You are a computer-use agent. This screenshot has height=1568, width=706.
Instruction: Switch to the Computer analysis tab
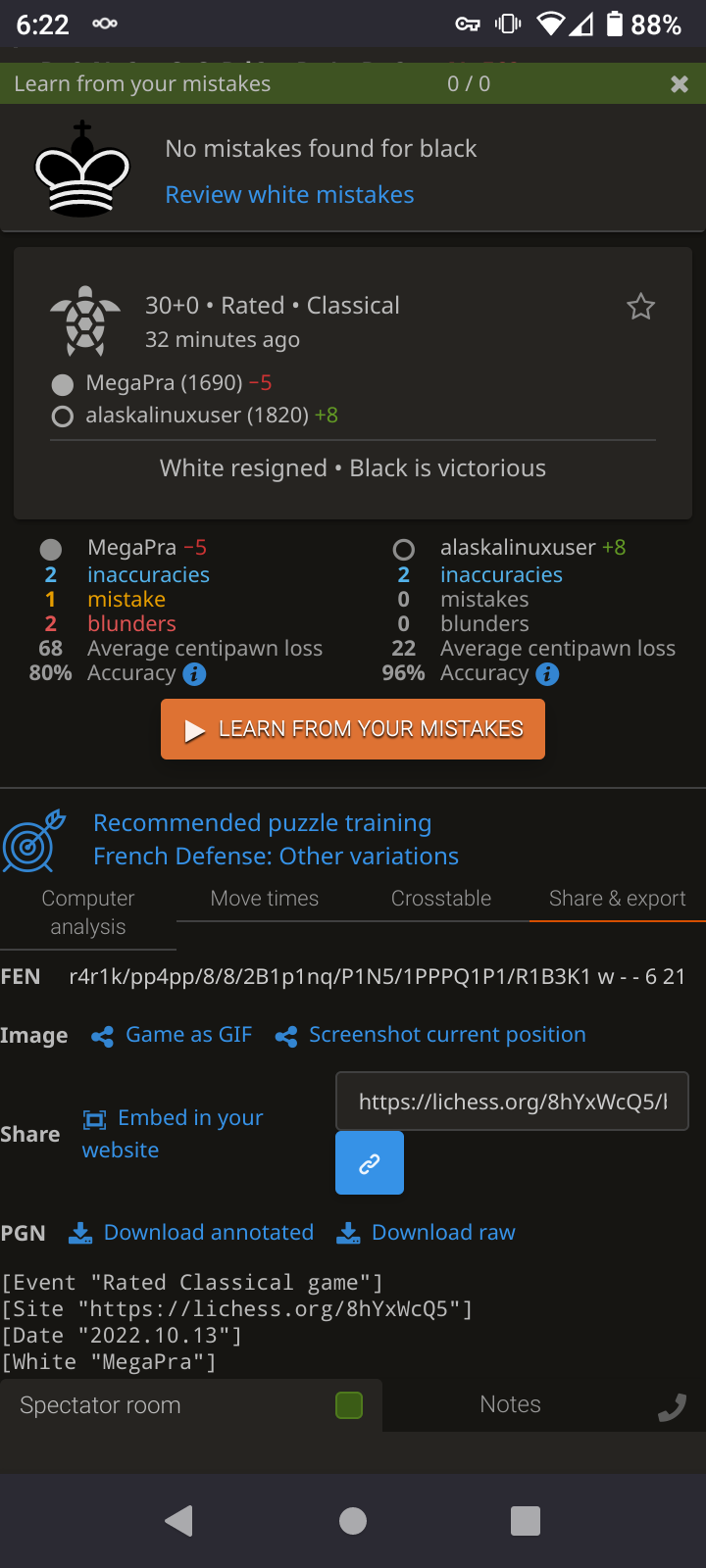click(88, 912)
